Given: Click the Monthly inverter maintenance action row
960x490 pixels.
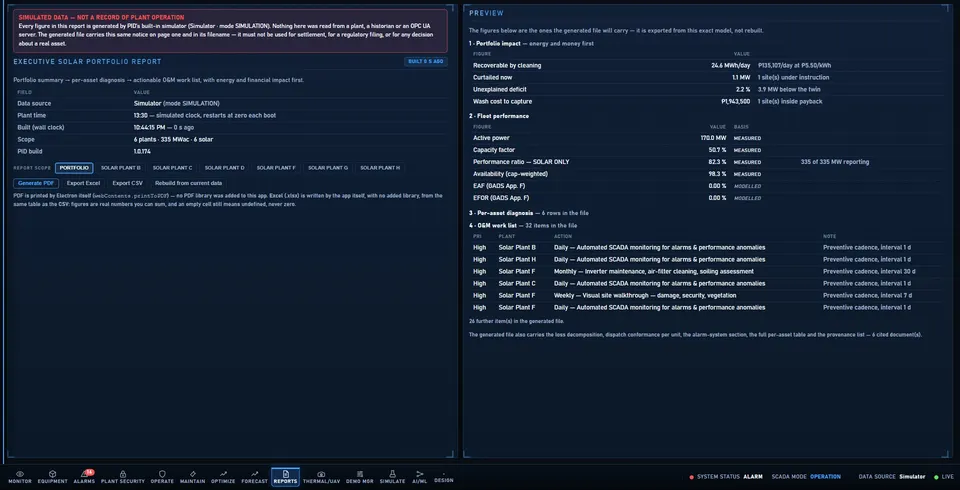Looking at the screenshot, I should [707, 271].
